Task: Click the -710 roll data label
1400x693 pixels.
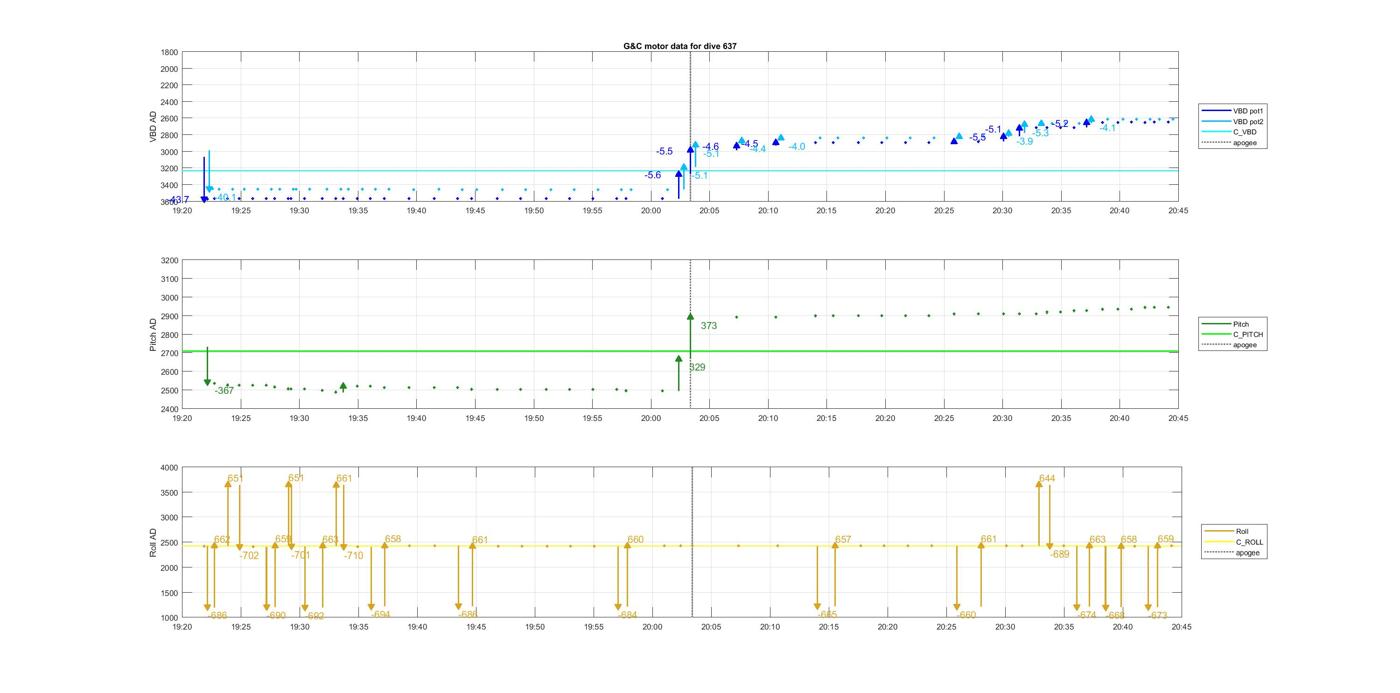Action: (353, 555)
